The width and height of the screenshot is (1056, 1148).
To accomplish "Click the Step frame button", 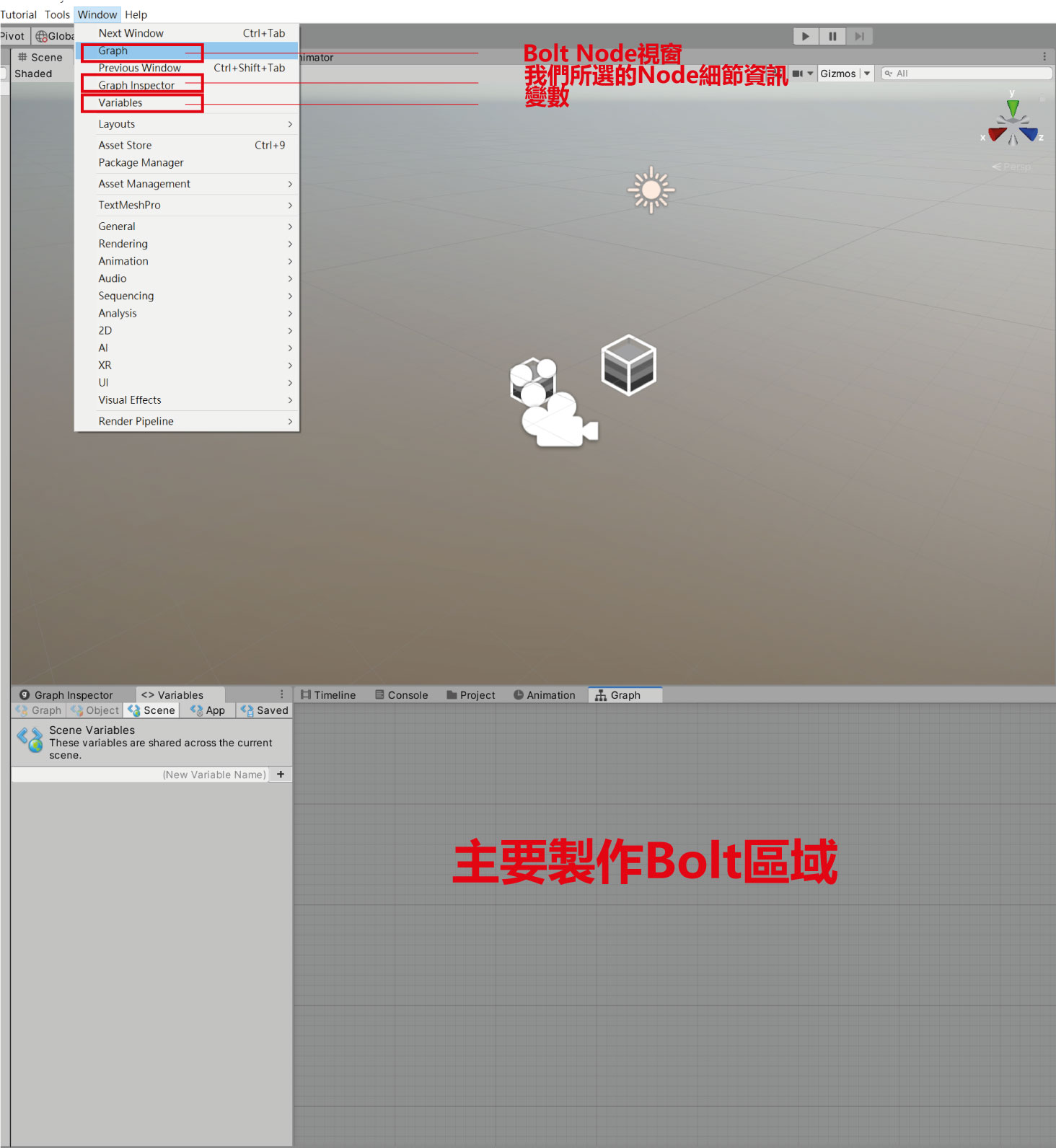I will 859,36.
